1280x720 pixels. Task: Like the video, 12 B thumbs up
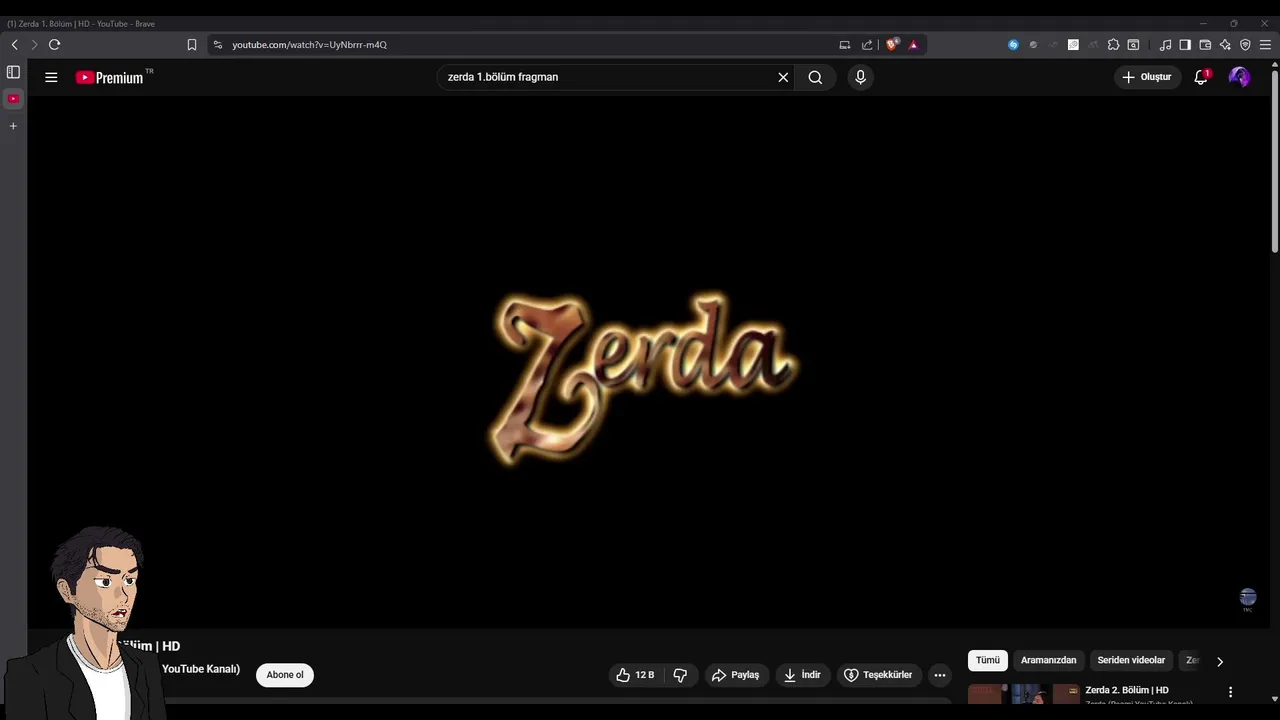635,675
